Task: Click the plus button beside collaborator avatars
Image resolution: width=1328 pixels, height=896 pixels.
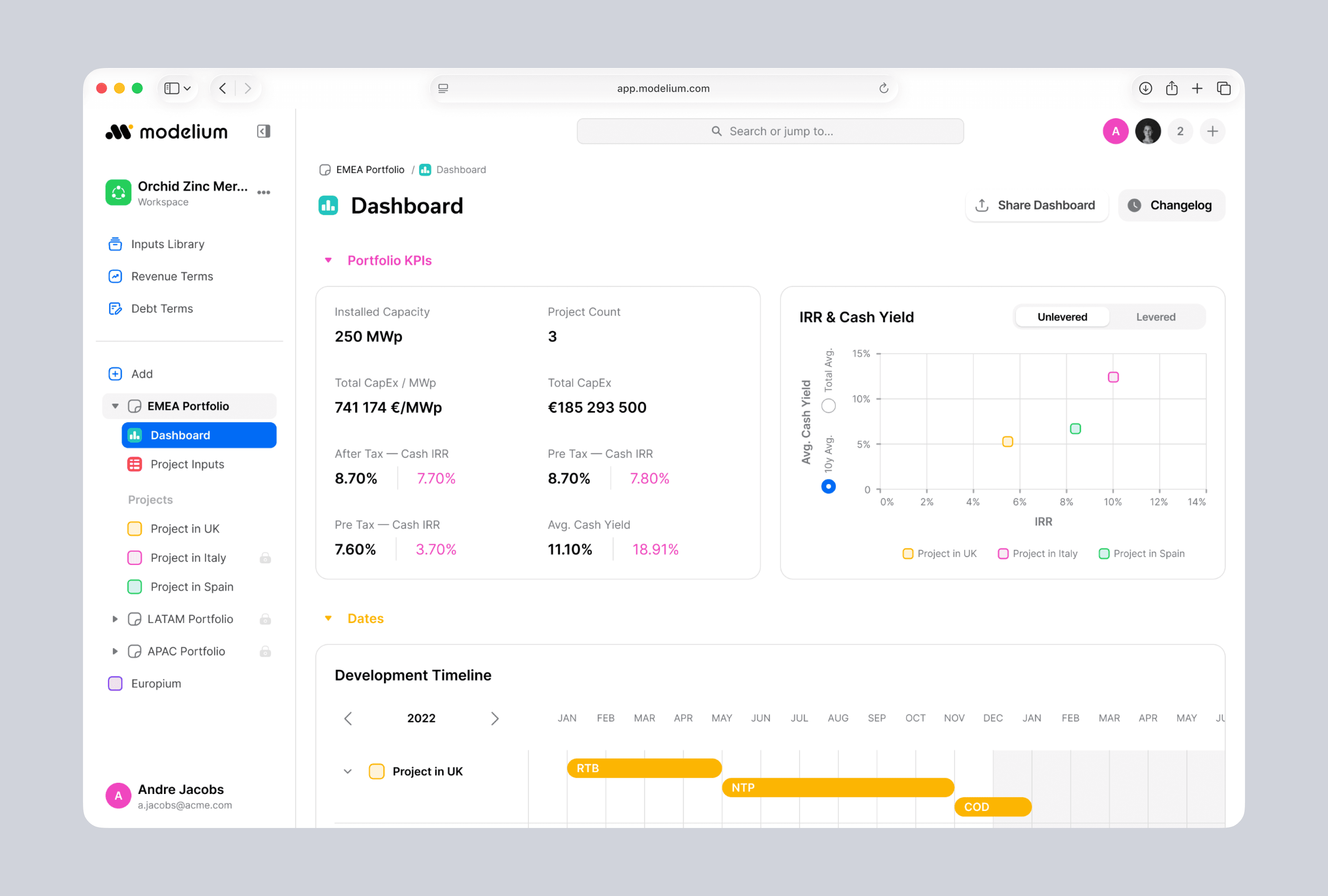Action: click(x=1212, y=131)
